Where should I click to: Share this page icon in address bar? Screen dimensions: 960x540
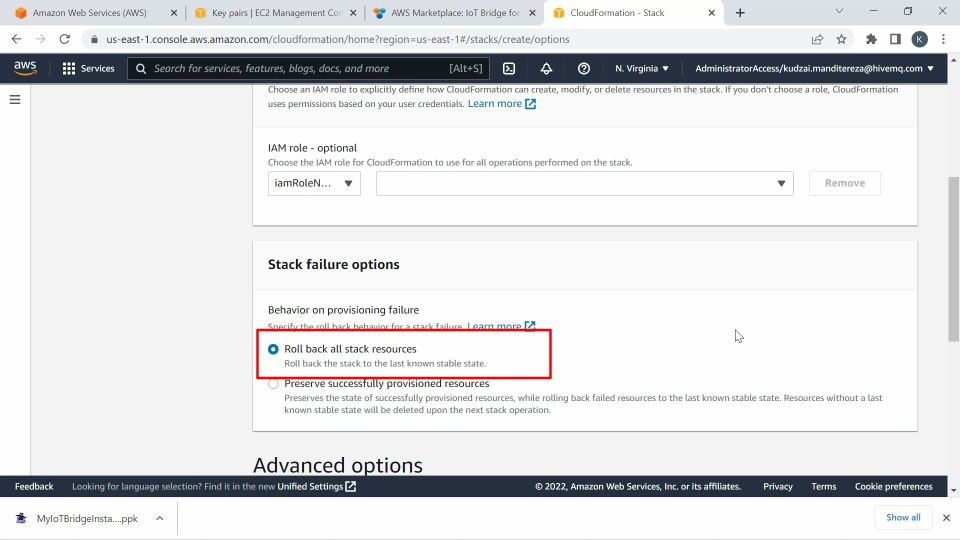pyautogui.click(x=817, y=39)
